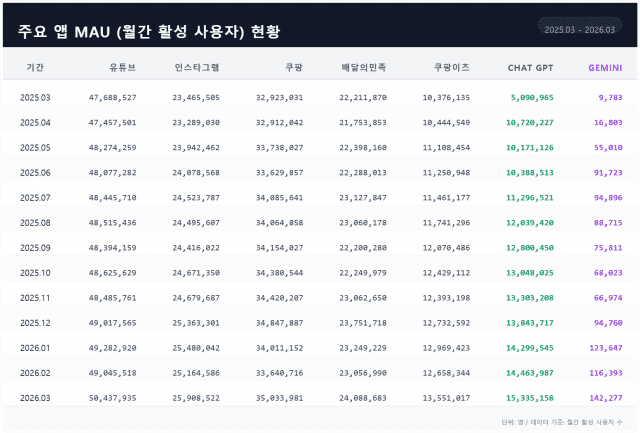The height and width of the screenshot is (433, 640).
Task: Select the 배달의민족 column header
Action: pos(364,67)
